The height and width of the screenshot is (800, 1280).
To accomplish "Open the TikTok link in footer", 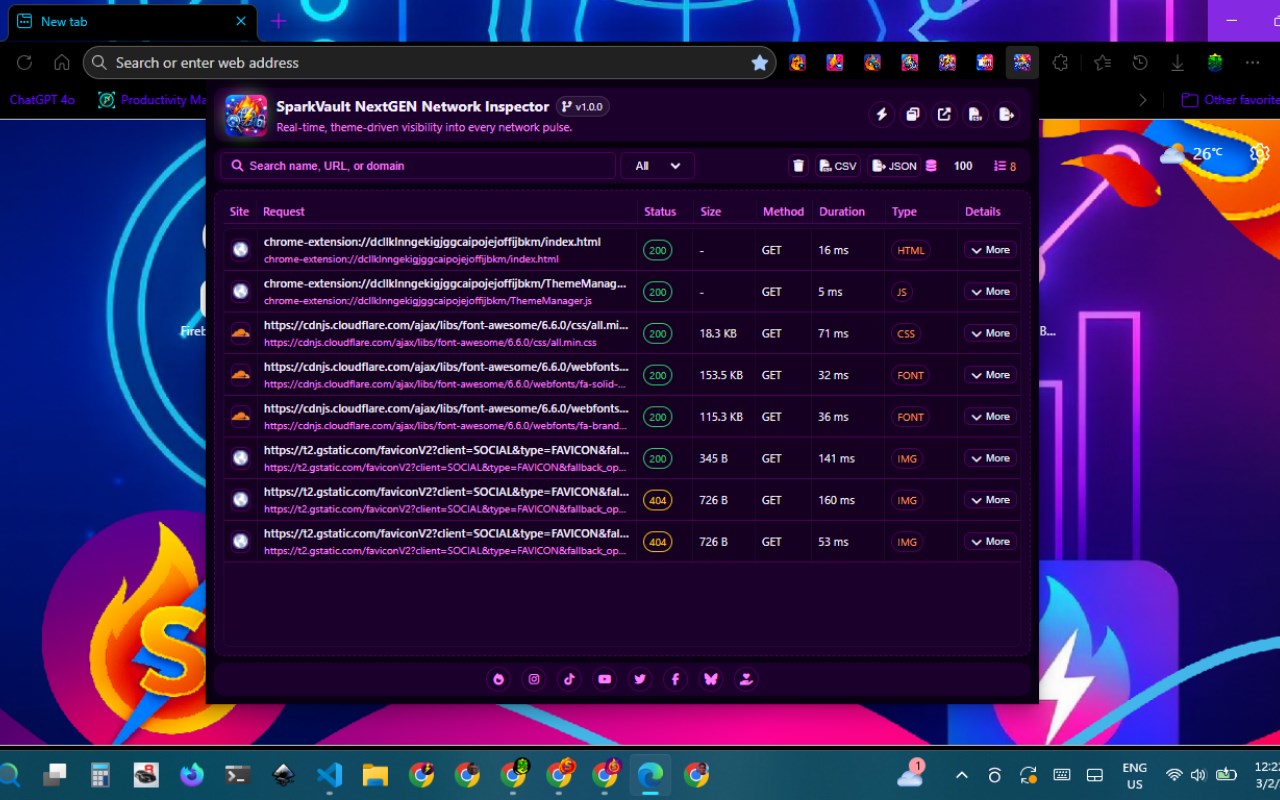I will point(569,679).
